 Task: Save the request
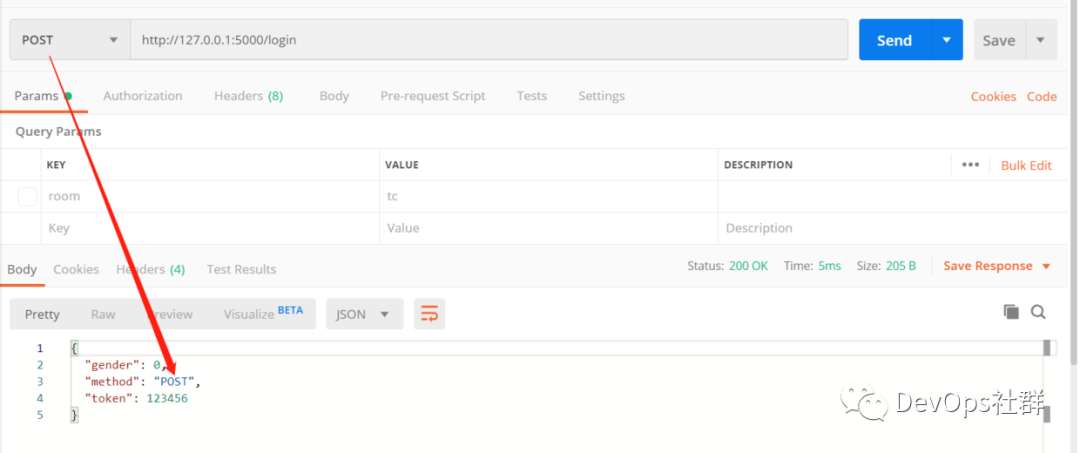click(x=999, y=40)
